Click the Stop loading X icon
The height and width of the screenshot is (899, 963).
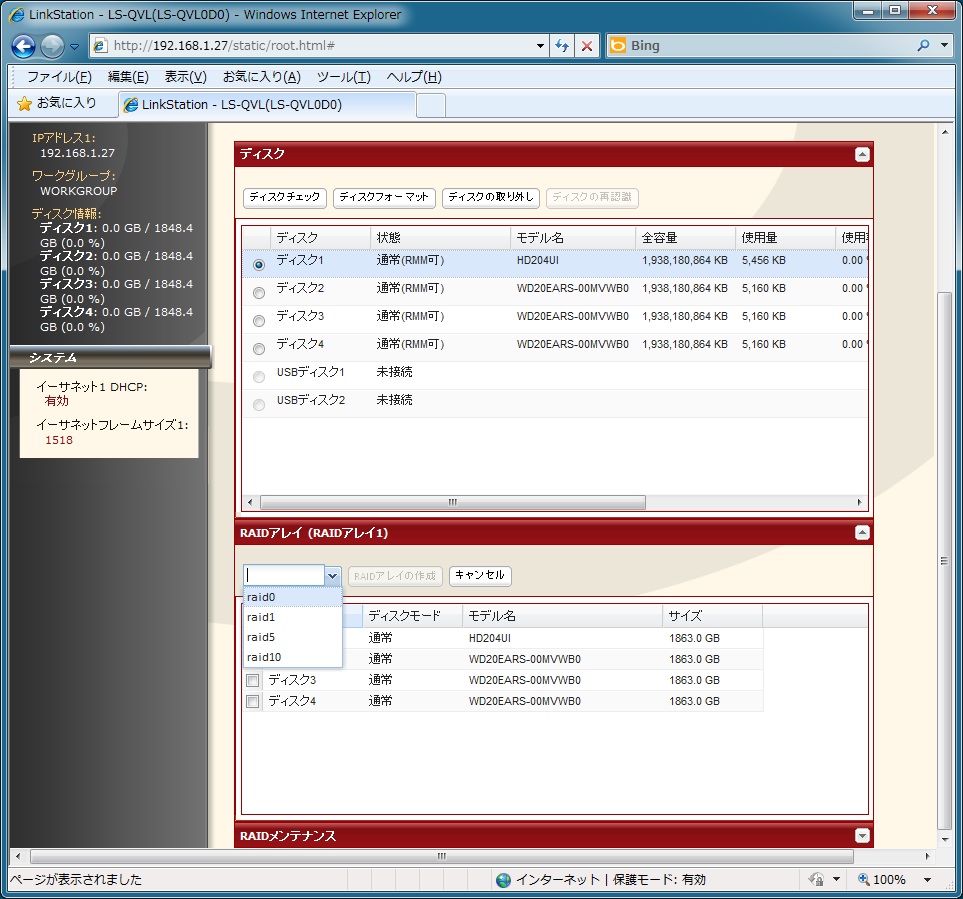pyautogui.click(x=587, y=46)
